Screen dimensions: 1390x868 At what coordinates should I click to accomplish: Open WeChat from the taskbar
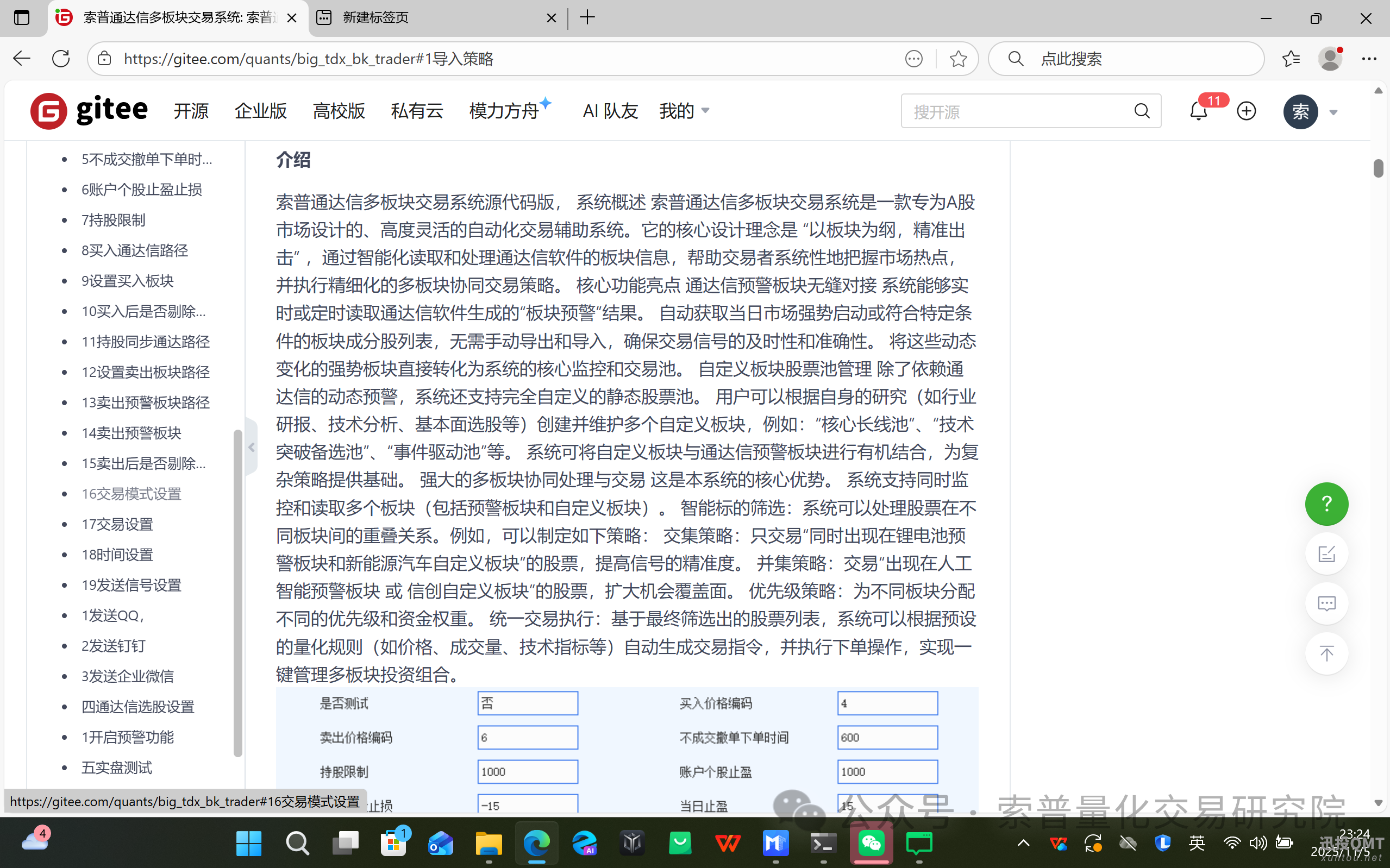point(871,842)
